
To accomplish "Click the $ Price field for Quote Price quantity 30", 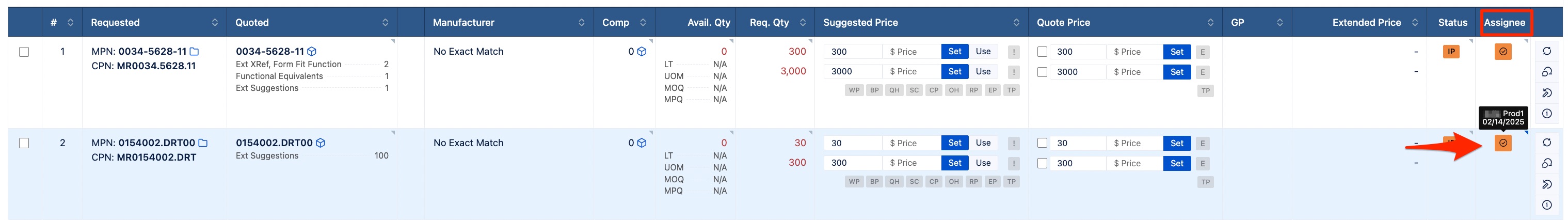I will tap(1134, 143).
